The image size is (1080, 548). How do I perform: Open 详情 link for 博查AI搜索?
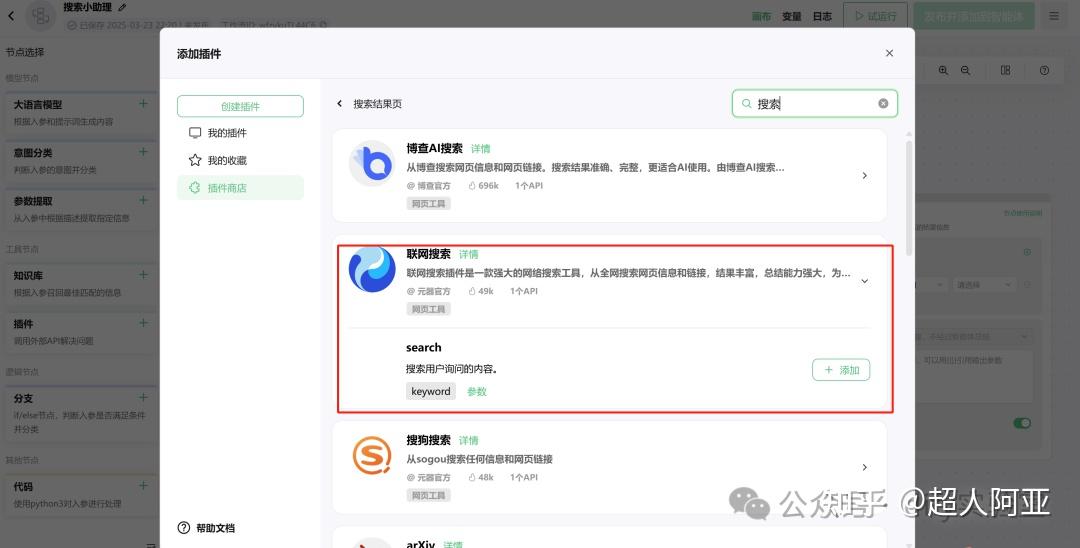pos(481,149)
